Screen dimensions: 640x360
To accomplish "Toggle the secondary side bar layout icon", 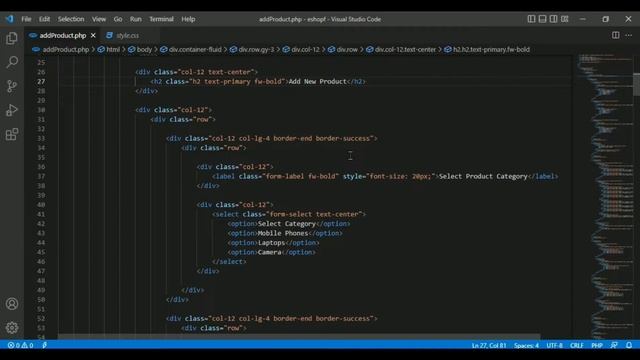I will pyautogui.click(x=553, y=19).
